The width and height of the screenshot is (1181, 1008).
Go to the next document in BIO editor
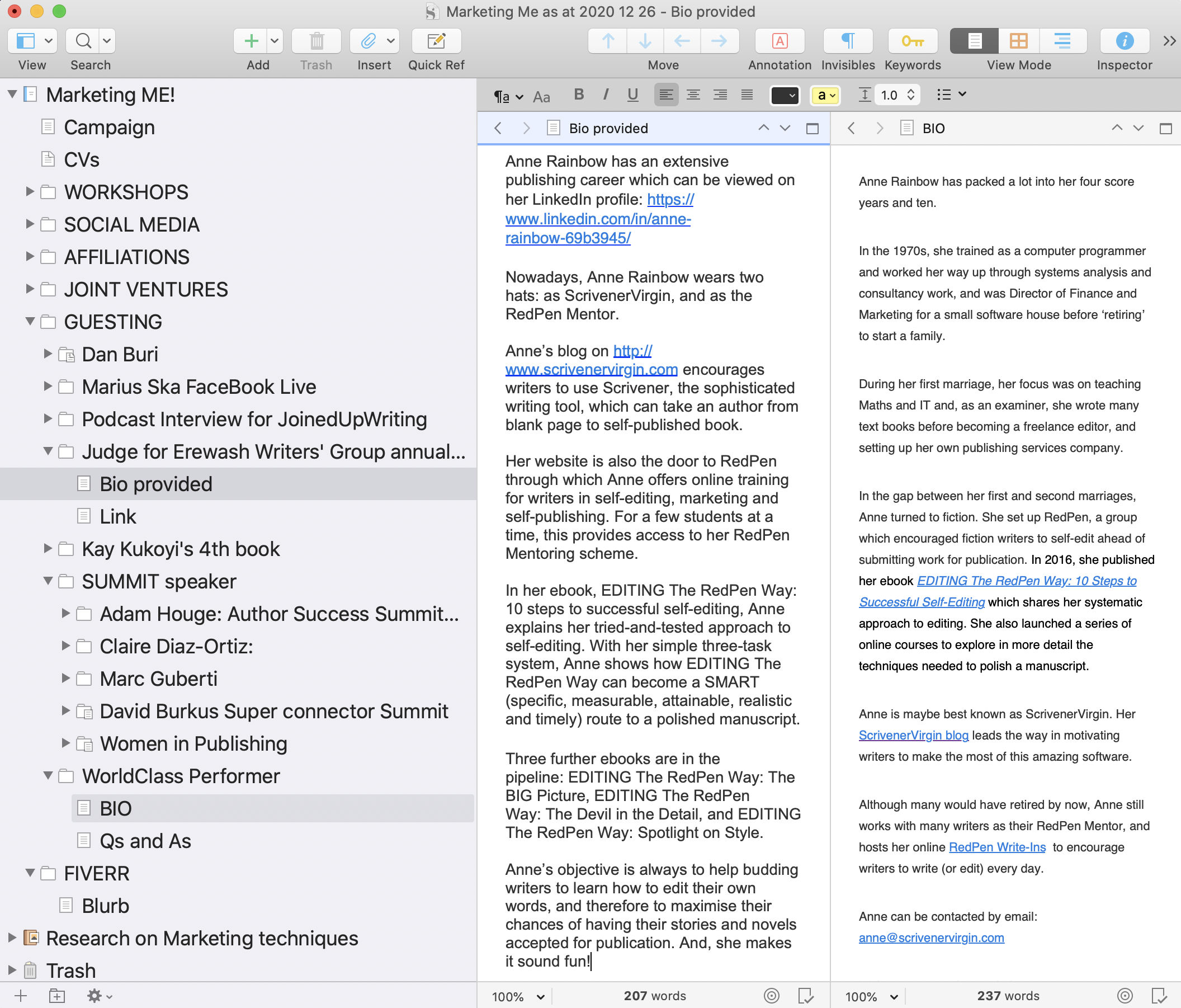1139,128
